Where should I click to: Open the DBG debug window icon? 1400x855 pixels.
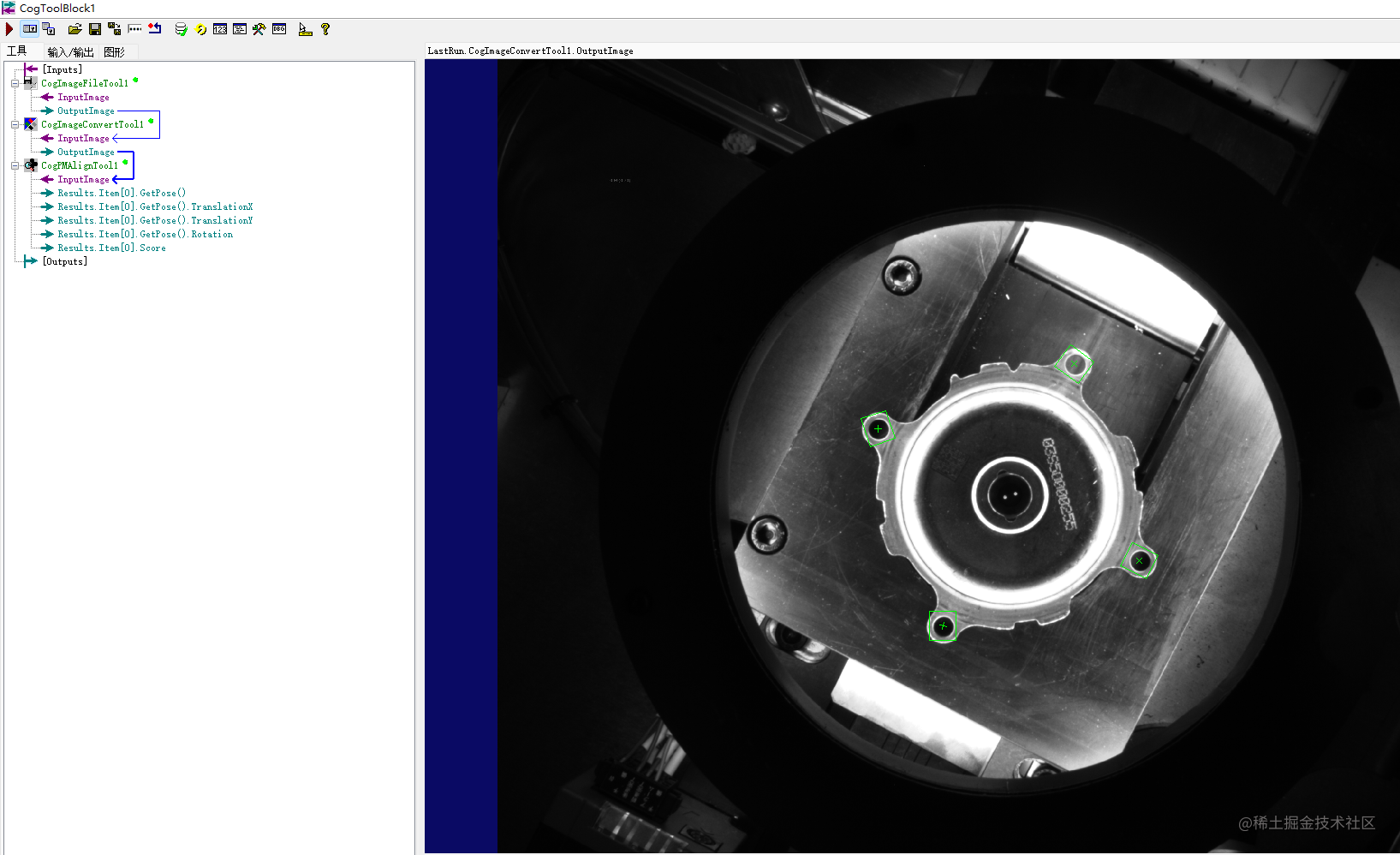point(279,29)
